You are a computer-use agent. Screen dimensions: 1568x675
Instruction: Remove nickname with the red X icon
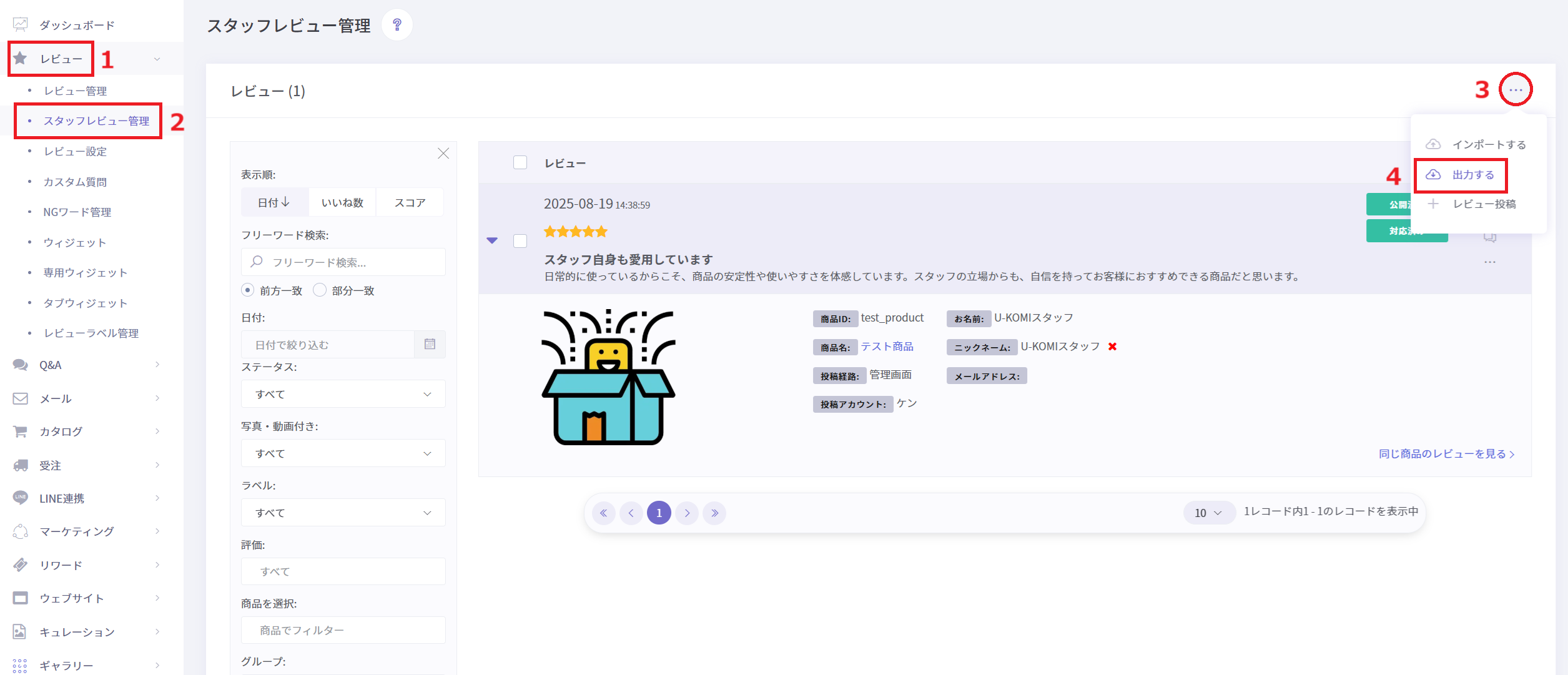1112,347
